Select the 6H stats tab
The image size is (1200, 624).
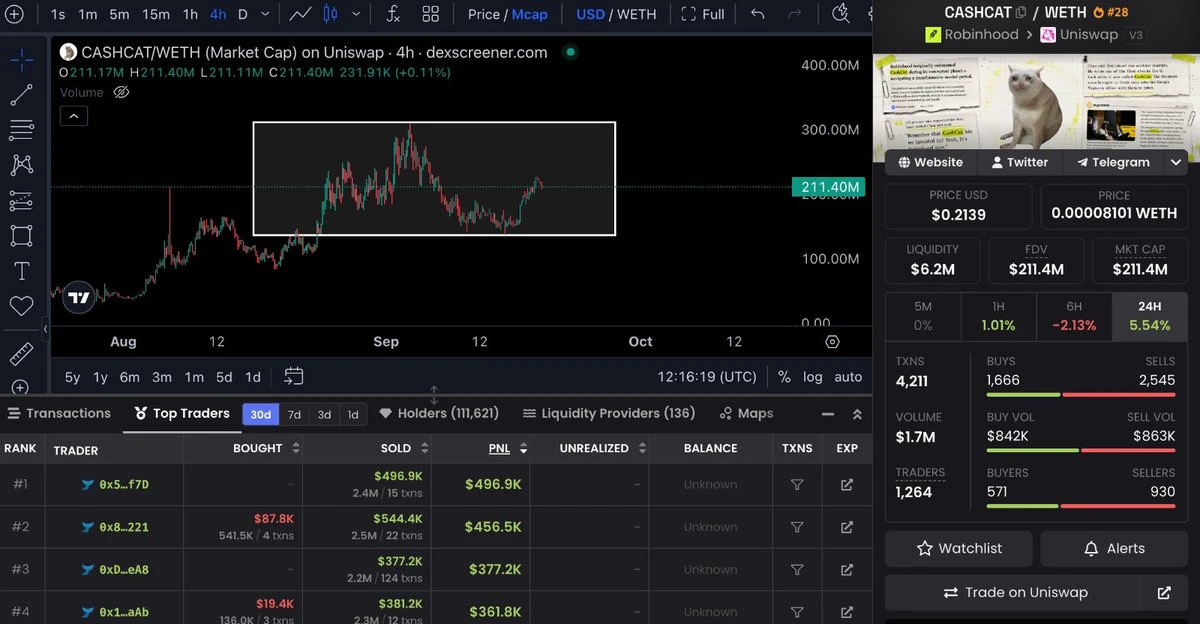(1074, 316)
